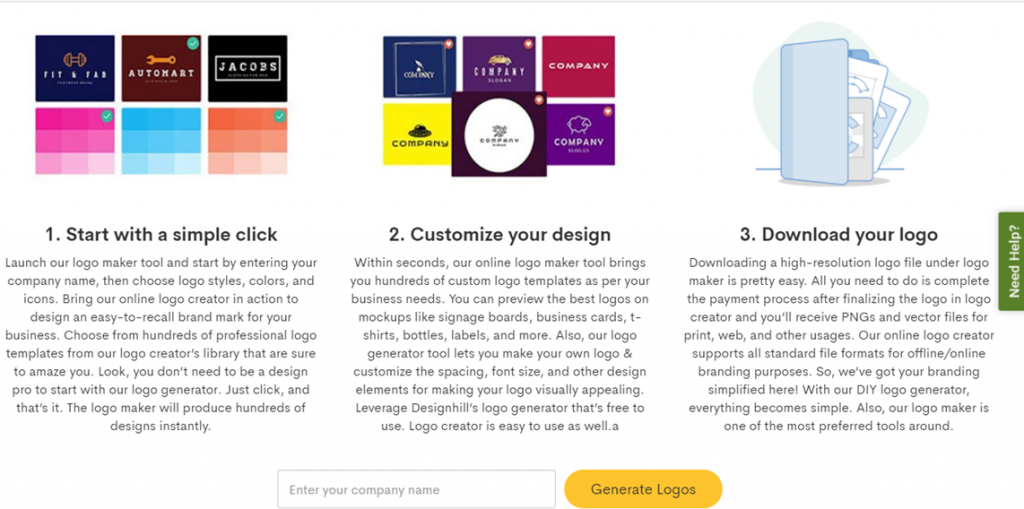Click heart icon on center circle logo
This screenshot has height=509, width=1024.
pos(539,100)
